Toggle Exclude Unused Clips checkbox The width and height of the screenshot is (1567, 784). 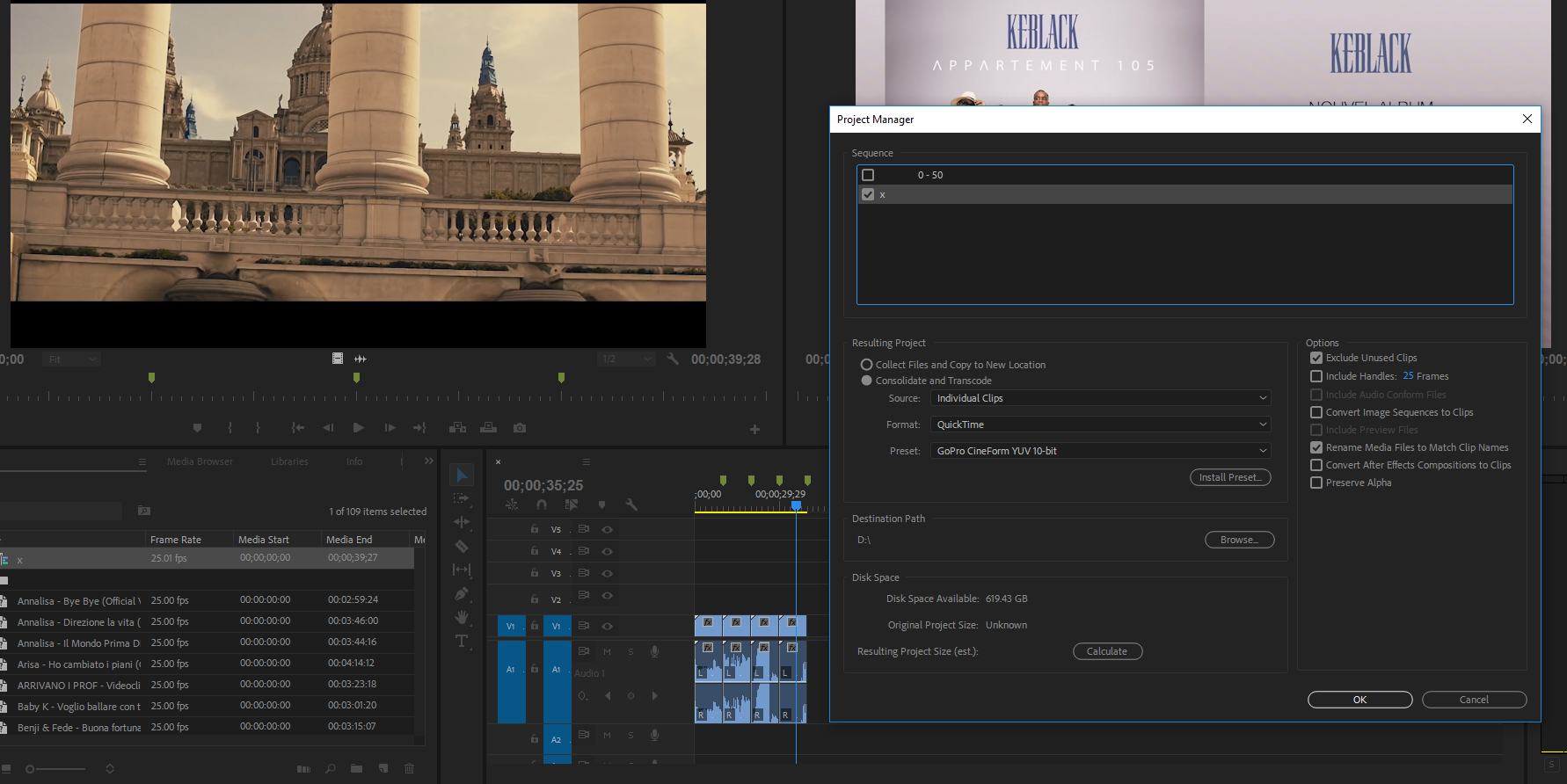click(1316, 358)
